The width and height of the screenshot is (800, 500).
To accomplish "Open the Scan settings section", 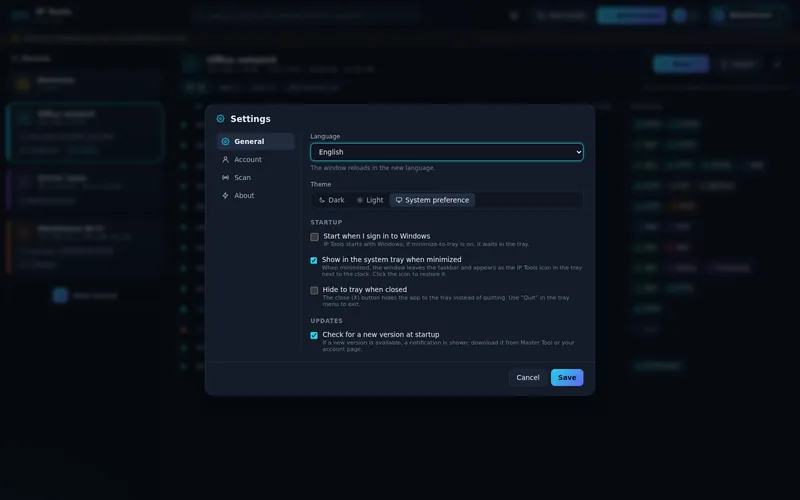I will point(256,178).
